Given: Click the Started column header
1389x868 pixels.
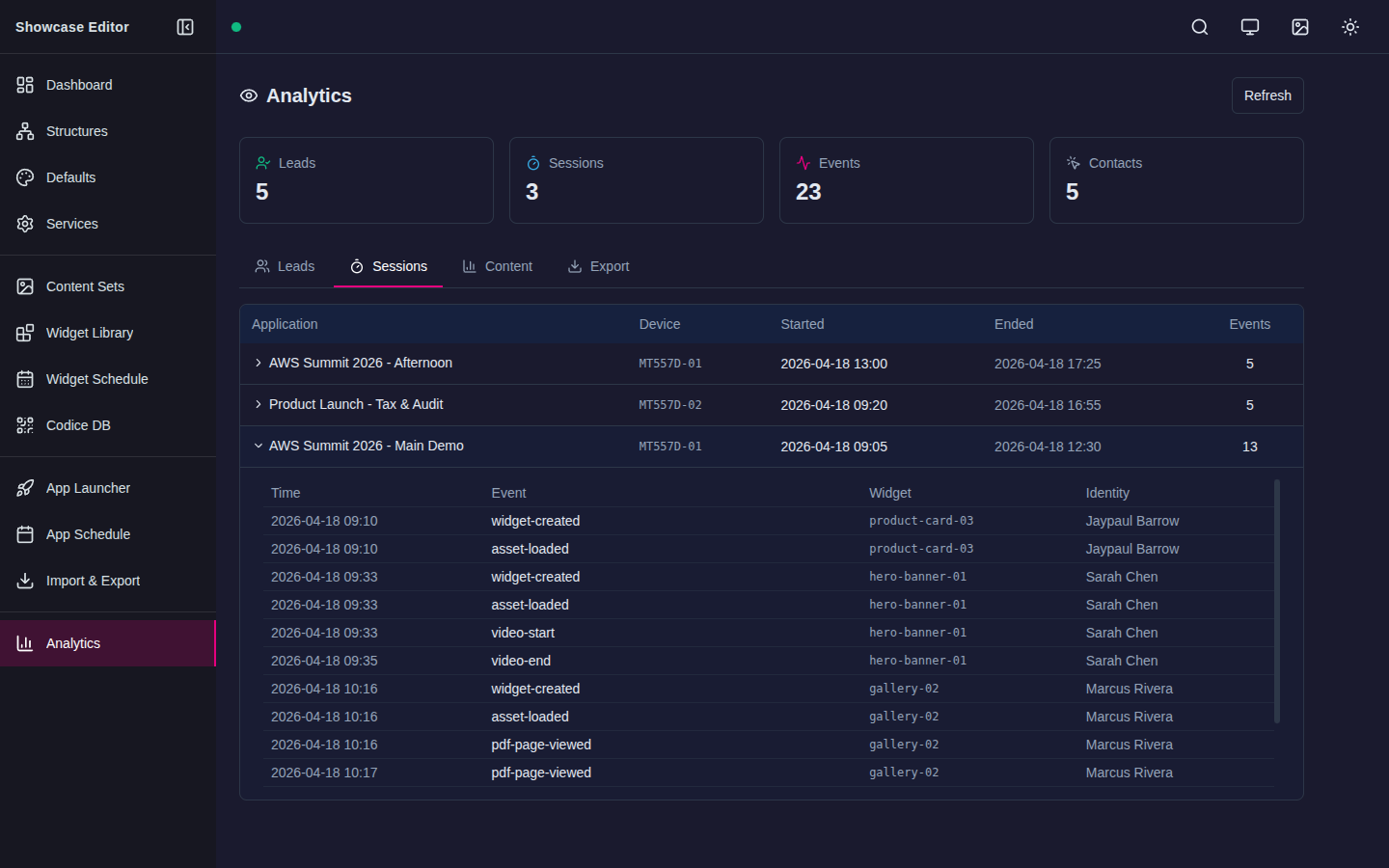Looking at the screenshot, I should [x=803, y=324].
